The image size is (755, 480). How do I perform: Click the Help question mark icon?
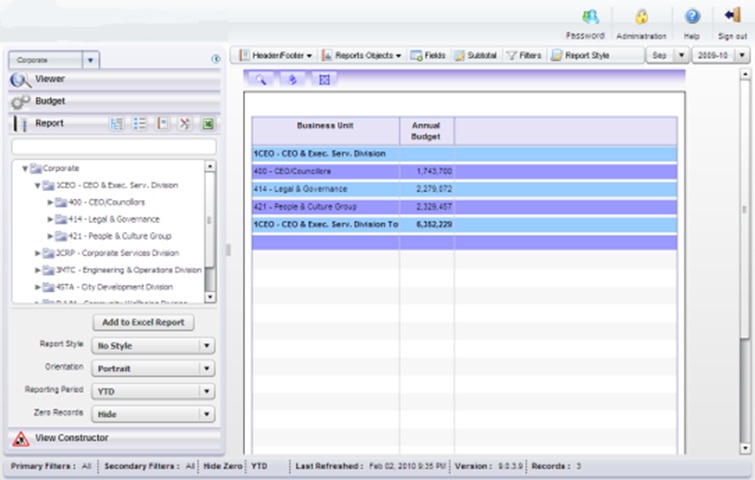(x=692, y=17)
